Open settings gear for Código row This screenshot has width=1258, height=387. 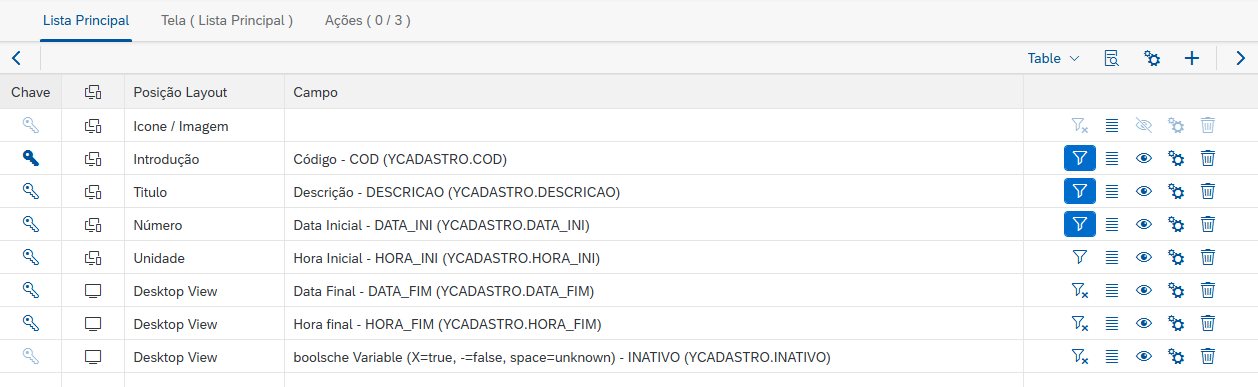[1176, 158]
